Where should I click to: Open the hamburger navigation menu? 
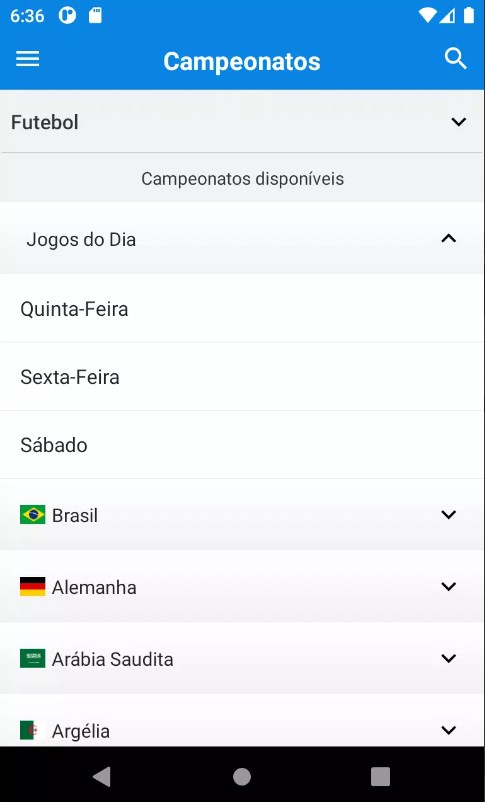[28, 59]
